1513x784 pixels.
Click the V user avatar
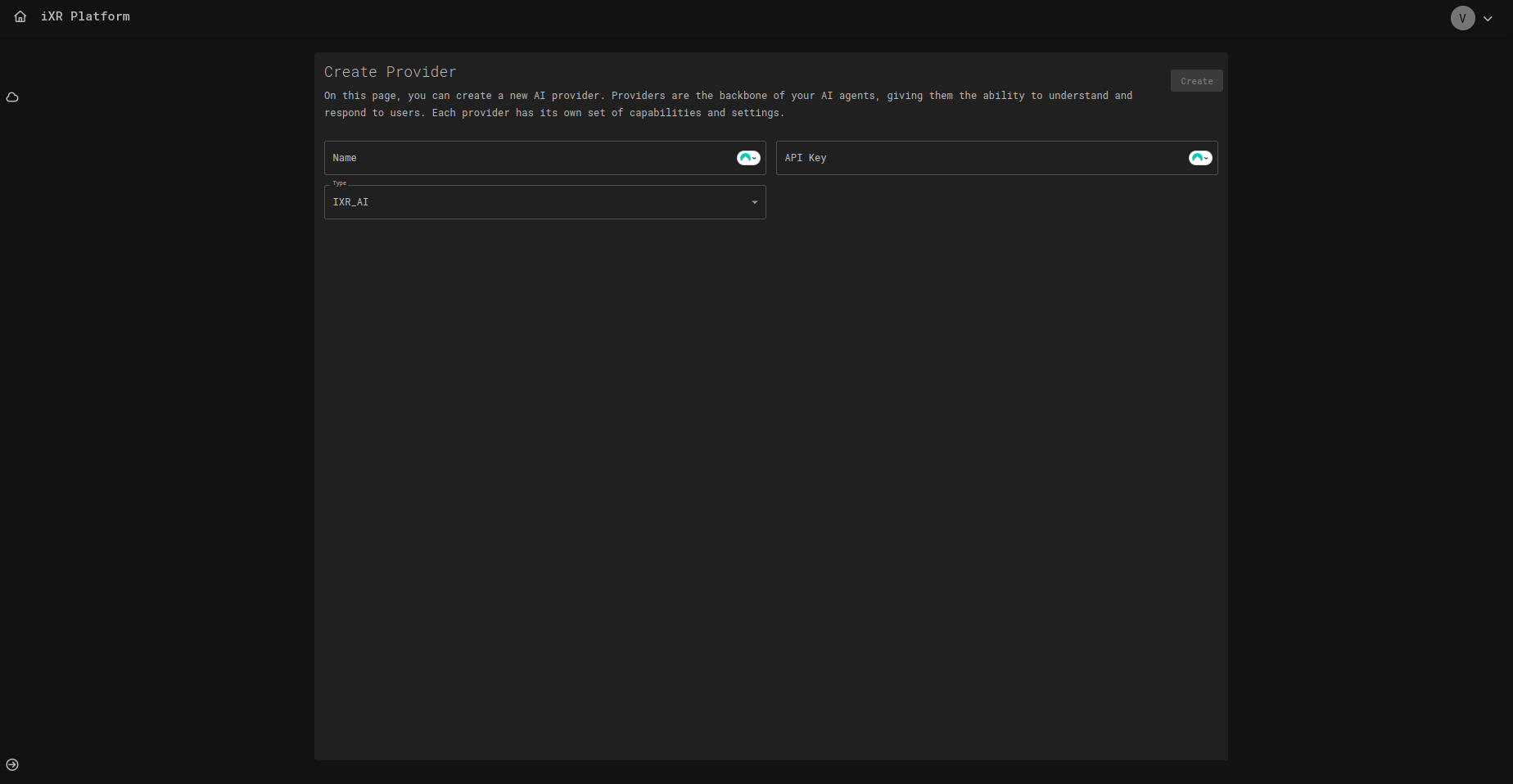coord(1462,18)
